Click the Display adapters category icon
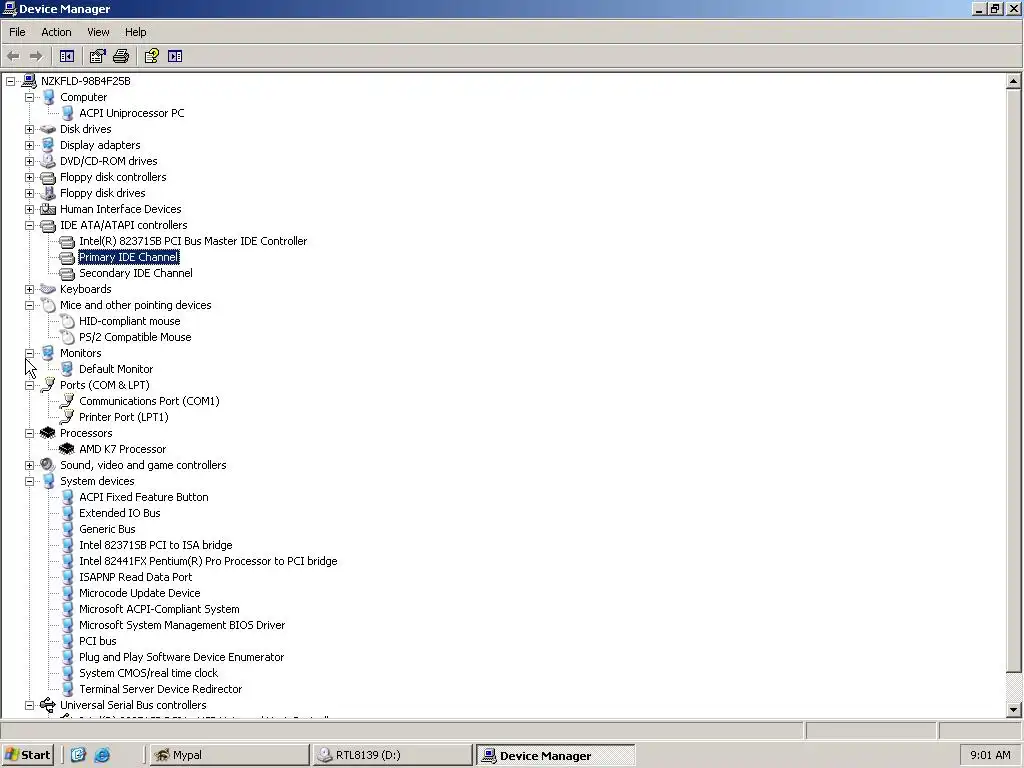This screenshot has width=1024, height=768. click(48, 145)
